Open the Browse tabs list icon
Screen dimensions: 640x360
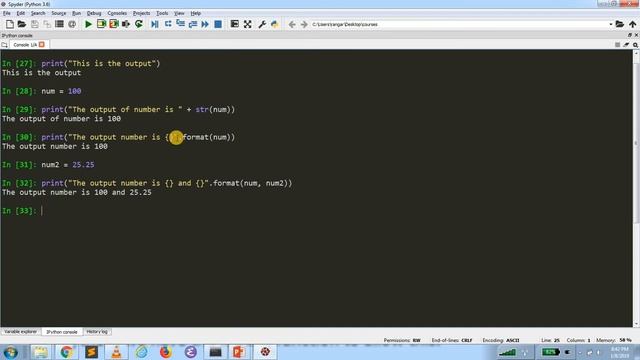tap(60, 24)
